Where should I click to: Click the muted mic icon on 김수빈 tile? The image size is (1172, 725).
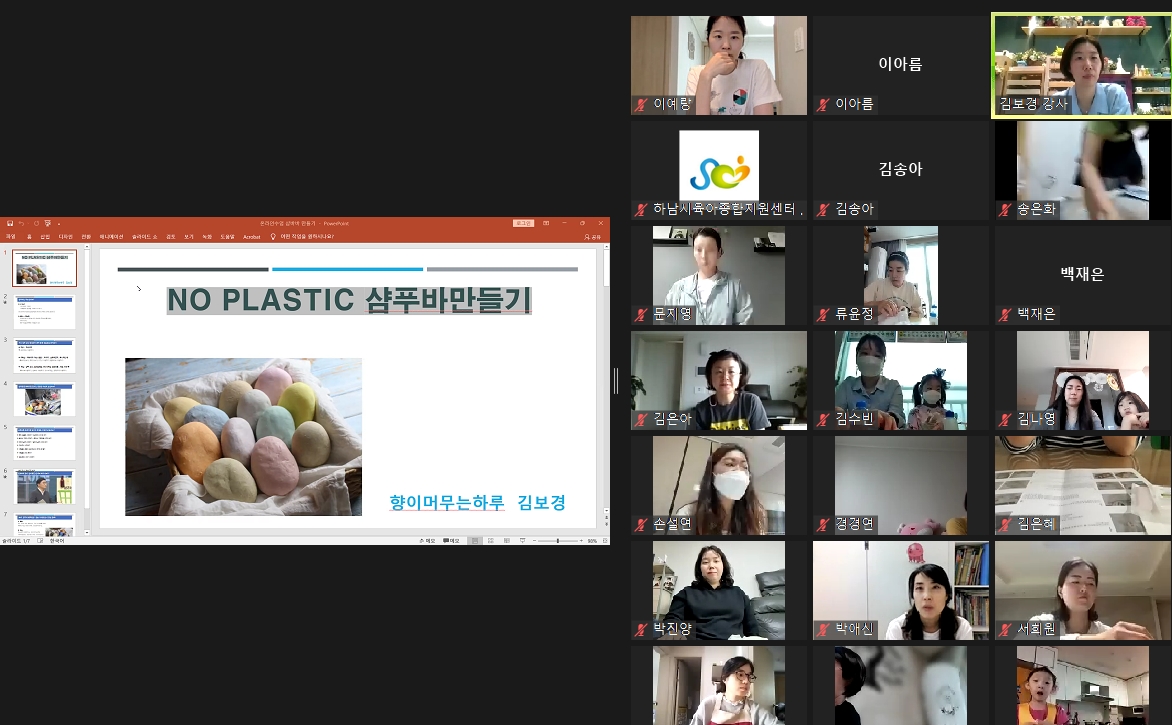click(x=823, y=419)
